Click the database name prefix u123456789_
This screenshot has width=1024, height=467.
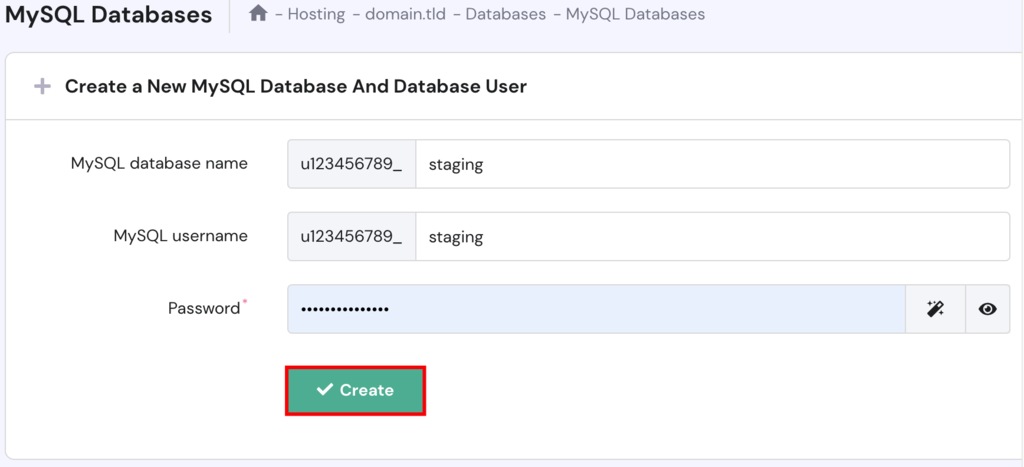[x=351, y=164]
